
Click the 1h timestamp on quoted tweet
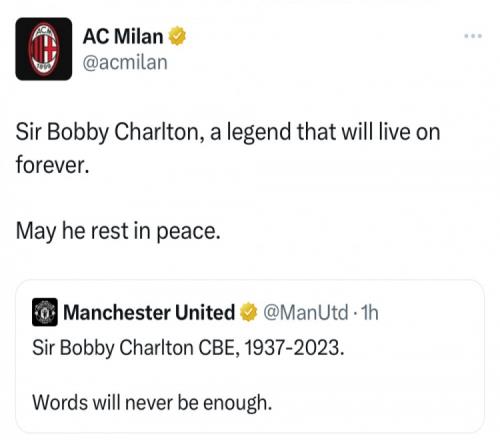coord(370,312)
